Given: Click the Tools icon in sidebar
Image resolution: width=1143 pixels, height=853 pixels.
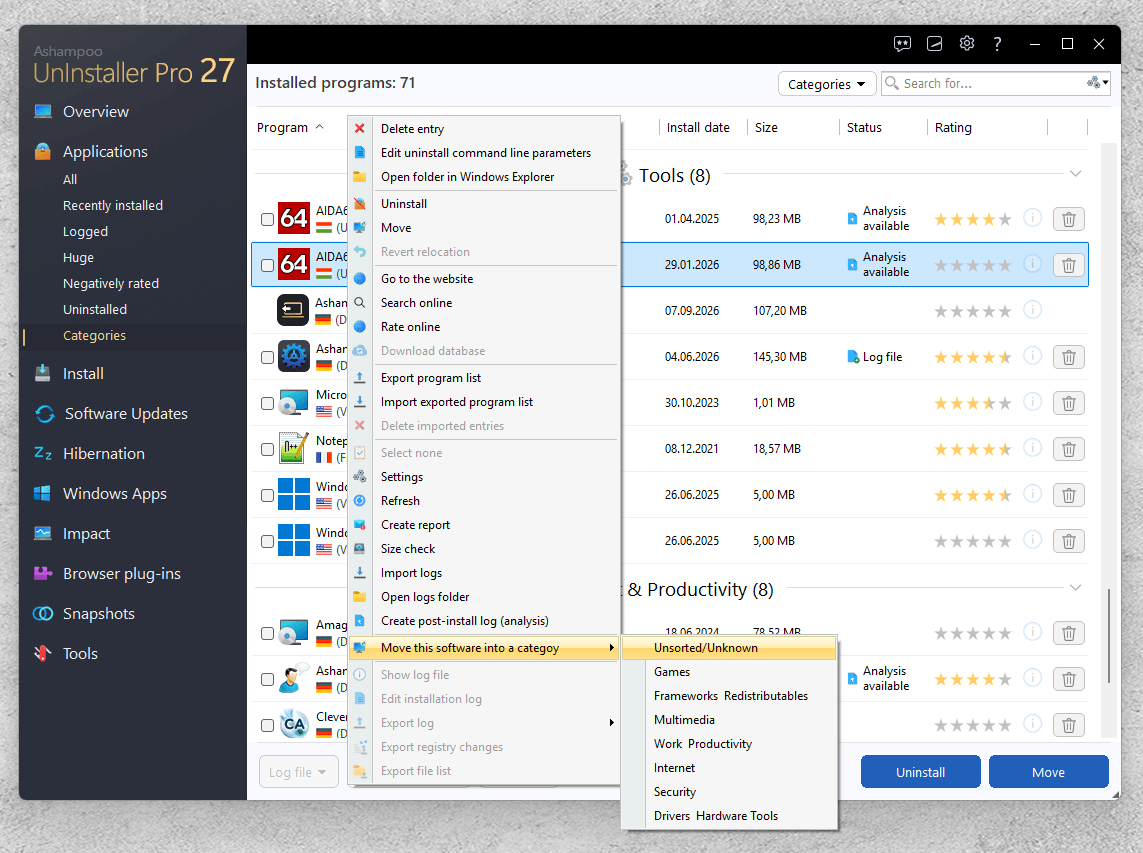Looking at the screenshot, I should pyautogui.click(x=43, y=653).
